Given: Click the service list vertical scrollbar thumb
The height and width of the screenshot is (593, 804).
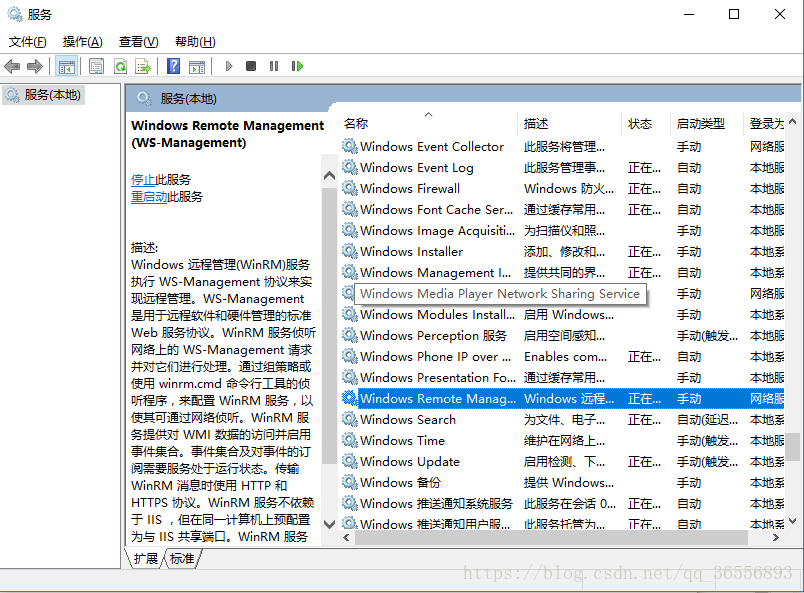Looking at the screenshot, I should click(793, 447).
